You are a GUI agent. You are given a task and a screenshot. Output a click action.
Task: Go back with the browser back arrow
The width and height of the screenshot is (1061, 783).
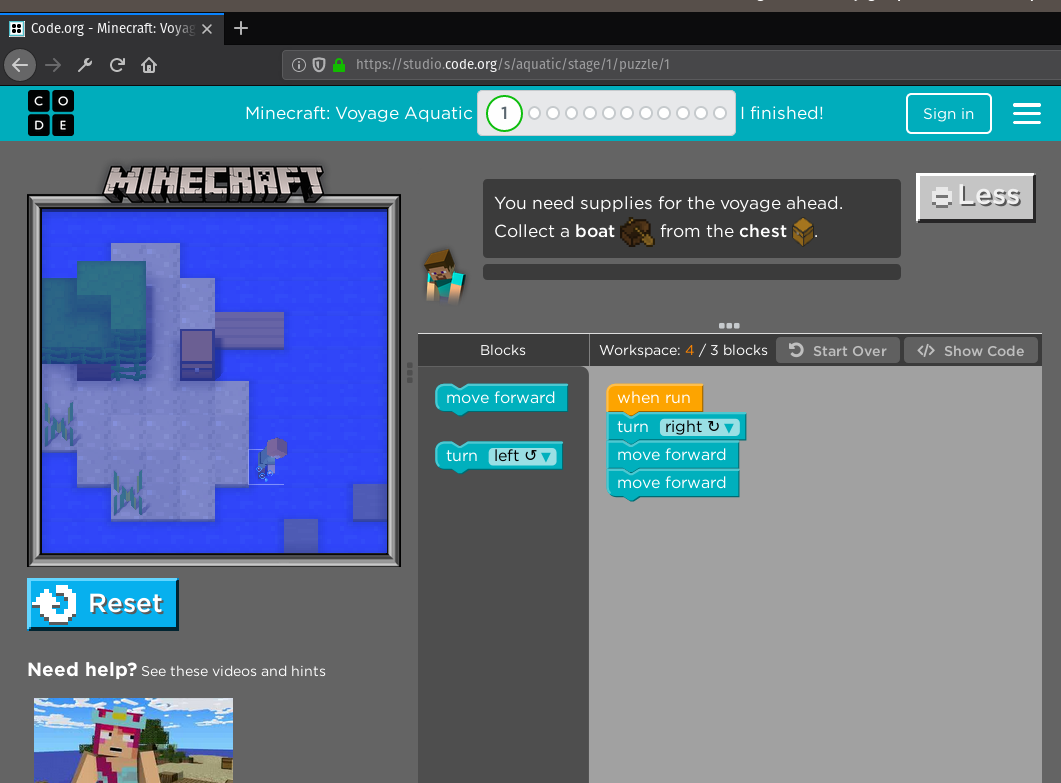20,65
